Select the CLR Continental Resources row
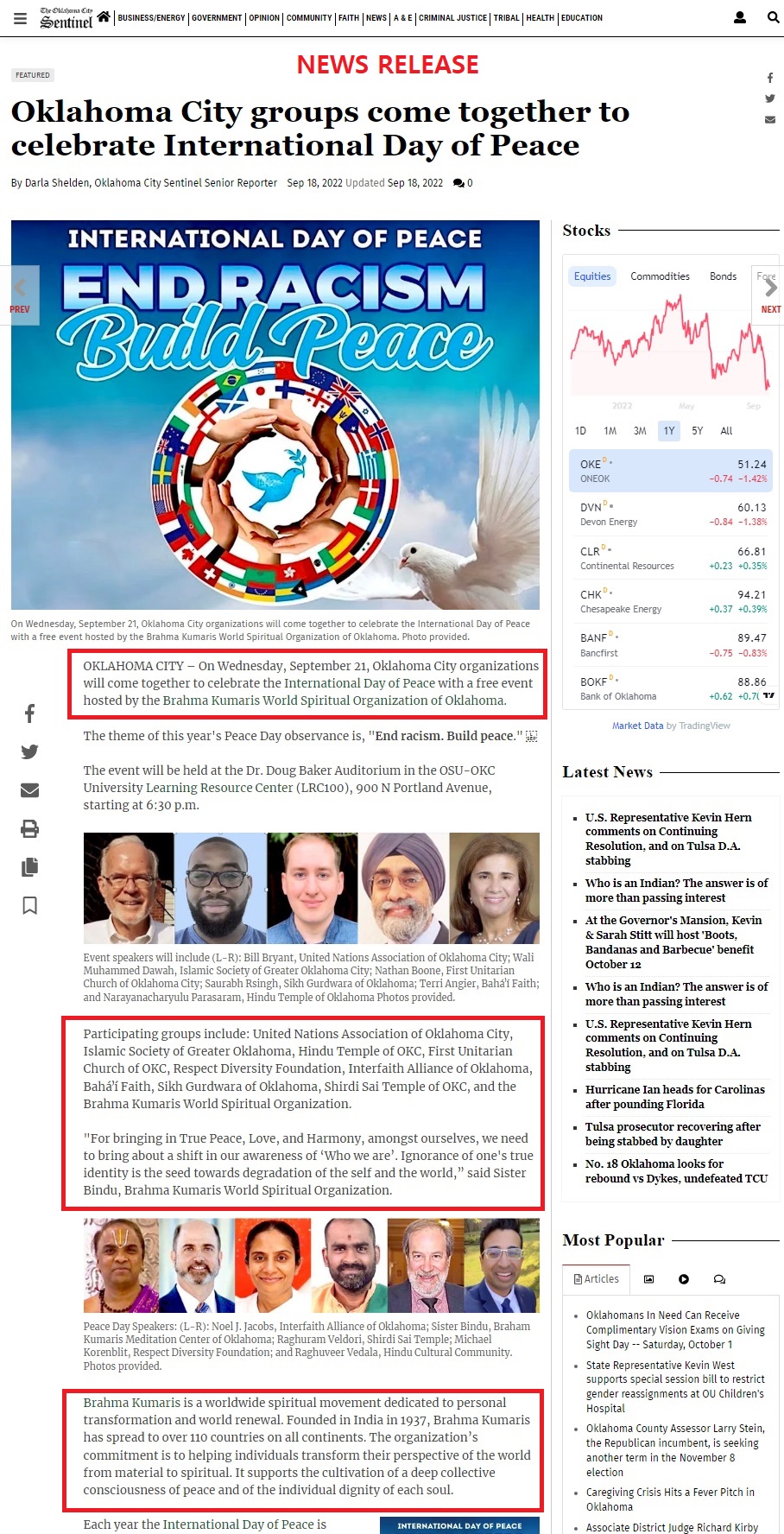This screenshot has width=784, height=1534. click(x=671, y=558)
